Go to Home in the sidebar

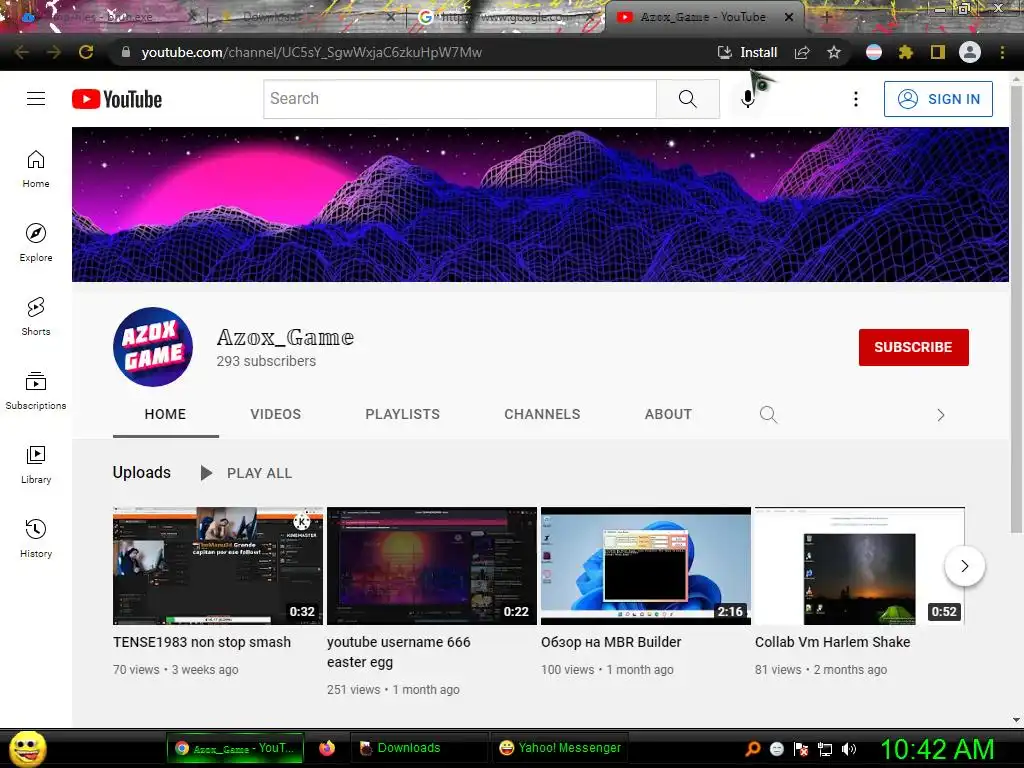(36, 169)
